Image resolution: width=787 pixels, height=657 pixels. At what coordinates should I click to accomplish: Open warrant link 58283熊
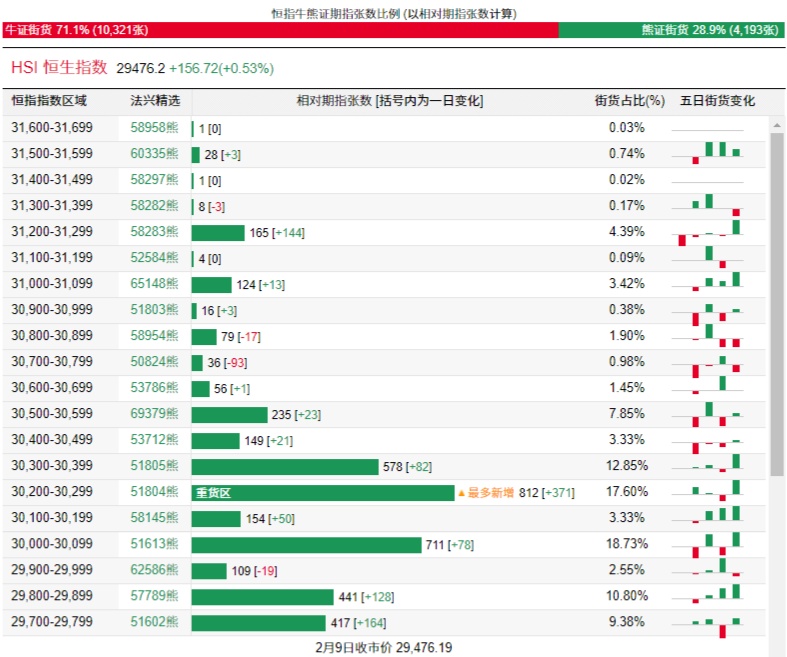(154, 232)
